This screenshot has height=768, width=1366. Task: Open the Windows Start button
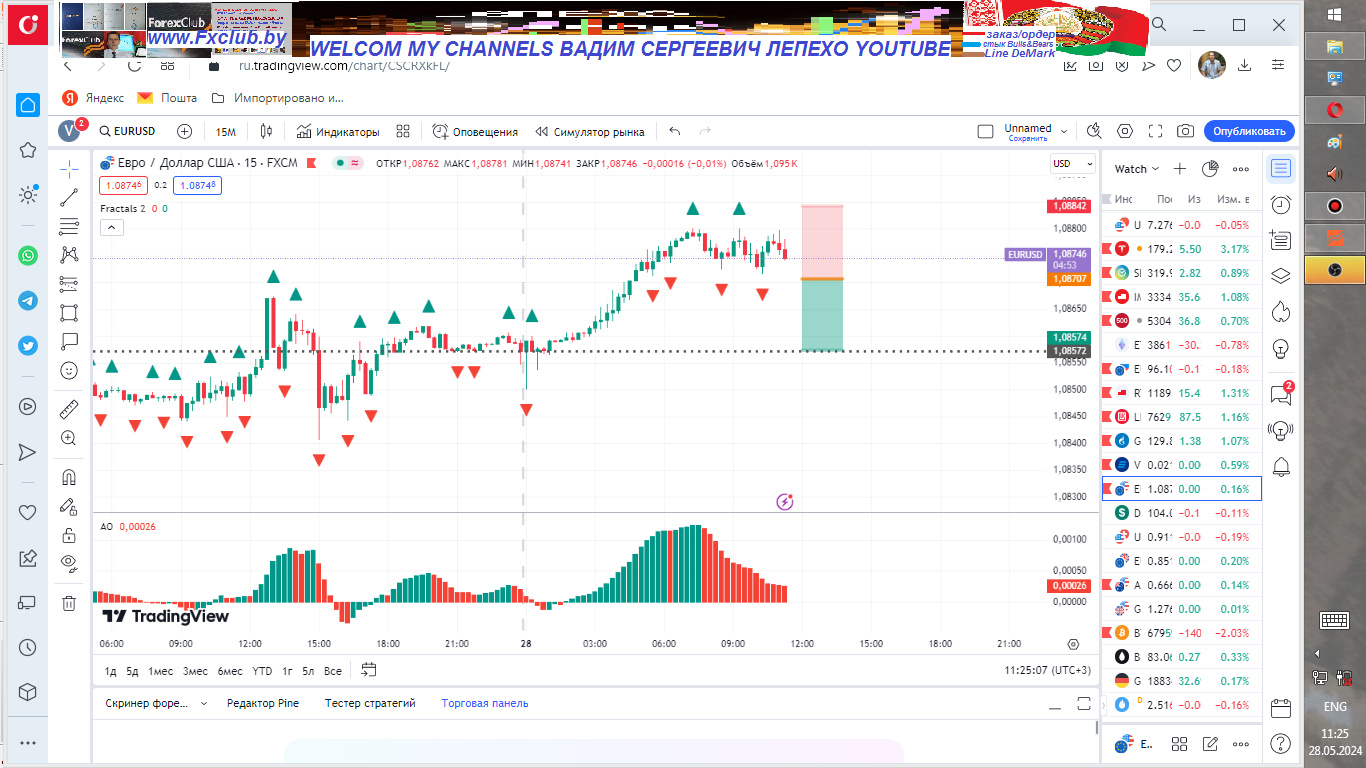(x=1334, y=14)
